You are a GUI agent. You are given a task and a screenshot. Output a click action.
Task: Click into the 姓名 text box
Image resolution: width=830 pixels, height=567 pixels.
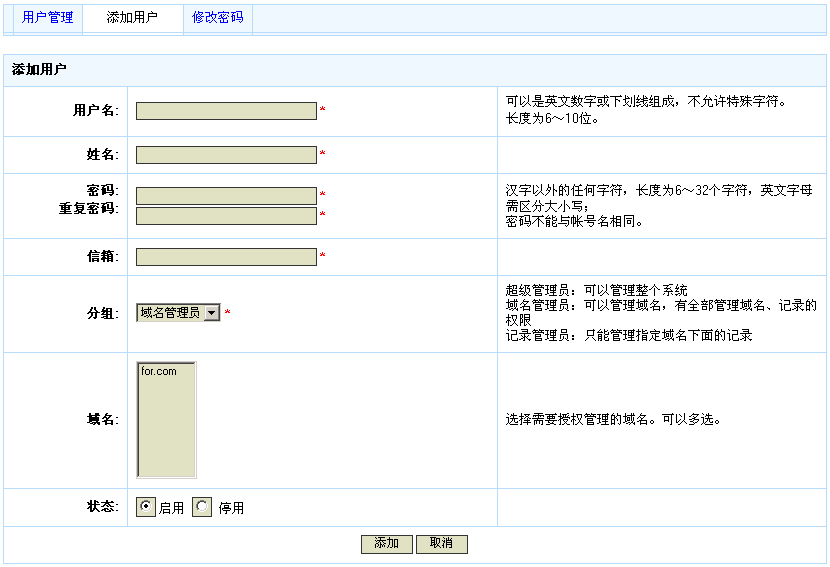[x=226, y=155]
